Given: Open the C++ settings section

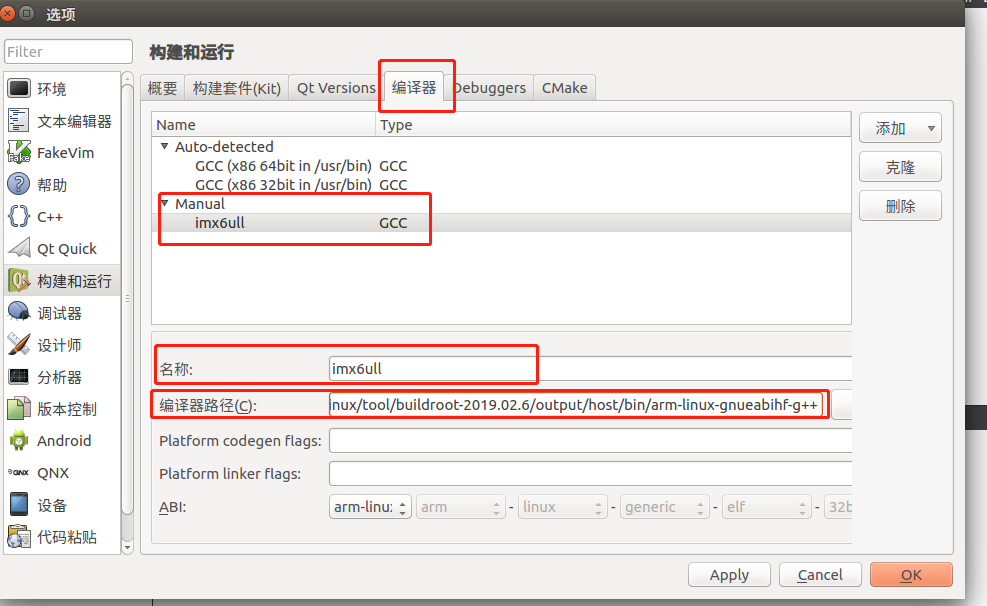Looking at the screenshot, I should point(47,216).
